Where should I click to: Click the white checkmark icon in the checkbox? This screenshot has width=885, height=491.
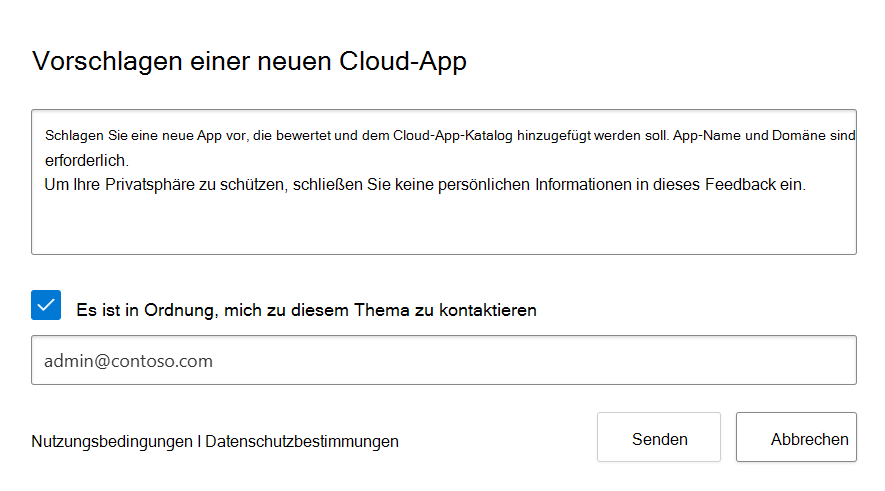46,305
